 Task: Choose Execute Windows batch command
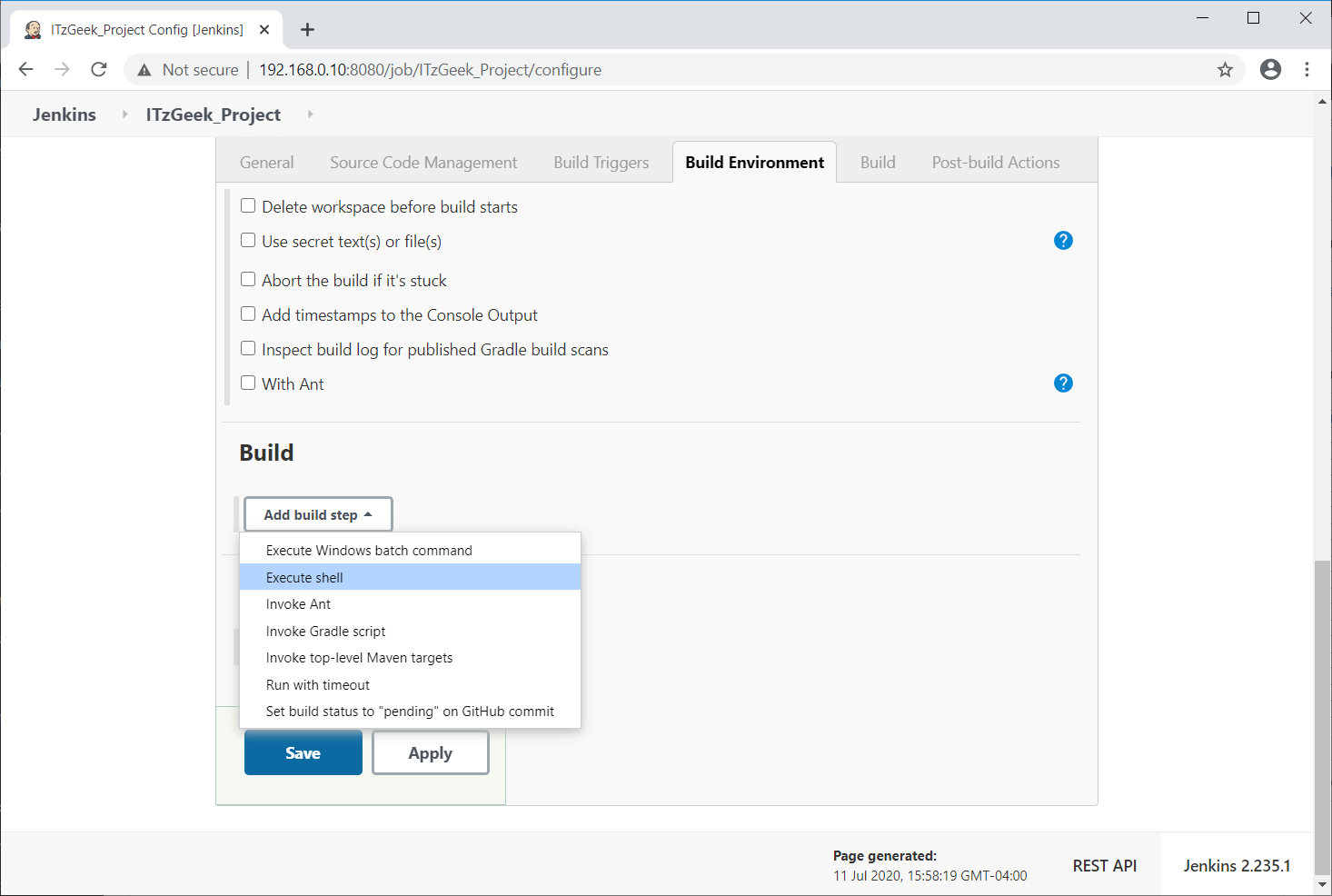(x=410, y=551)
